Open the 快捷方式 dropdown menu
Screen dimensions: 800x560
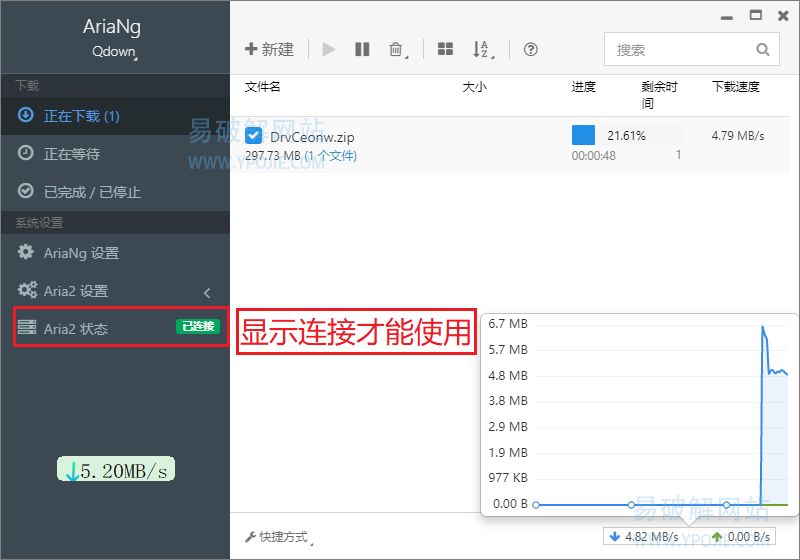pos(279,537)
